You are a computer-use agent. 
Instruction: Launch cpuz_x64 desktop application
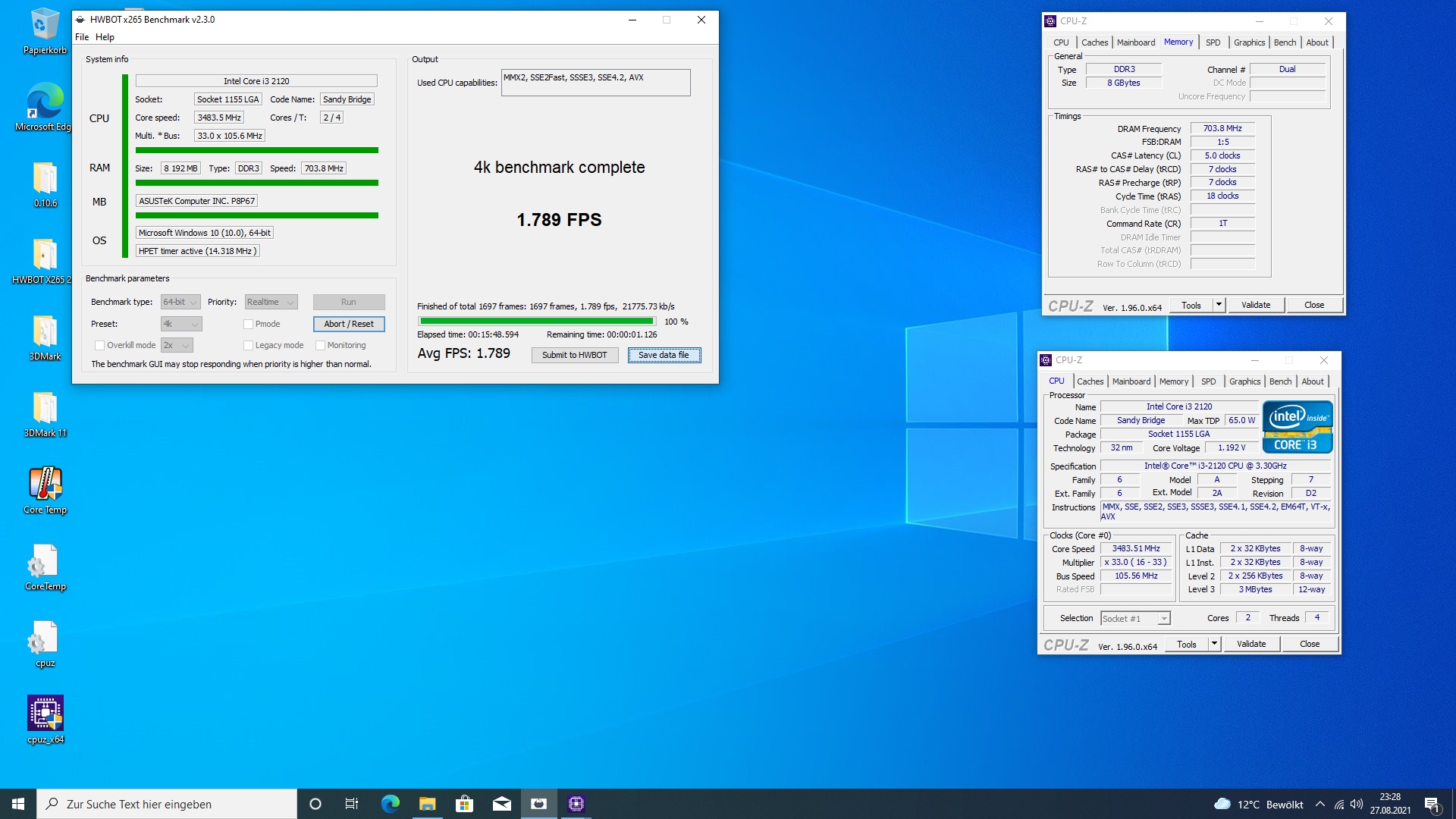45,720
